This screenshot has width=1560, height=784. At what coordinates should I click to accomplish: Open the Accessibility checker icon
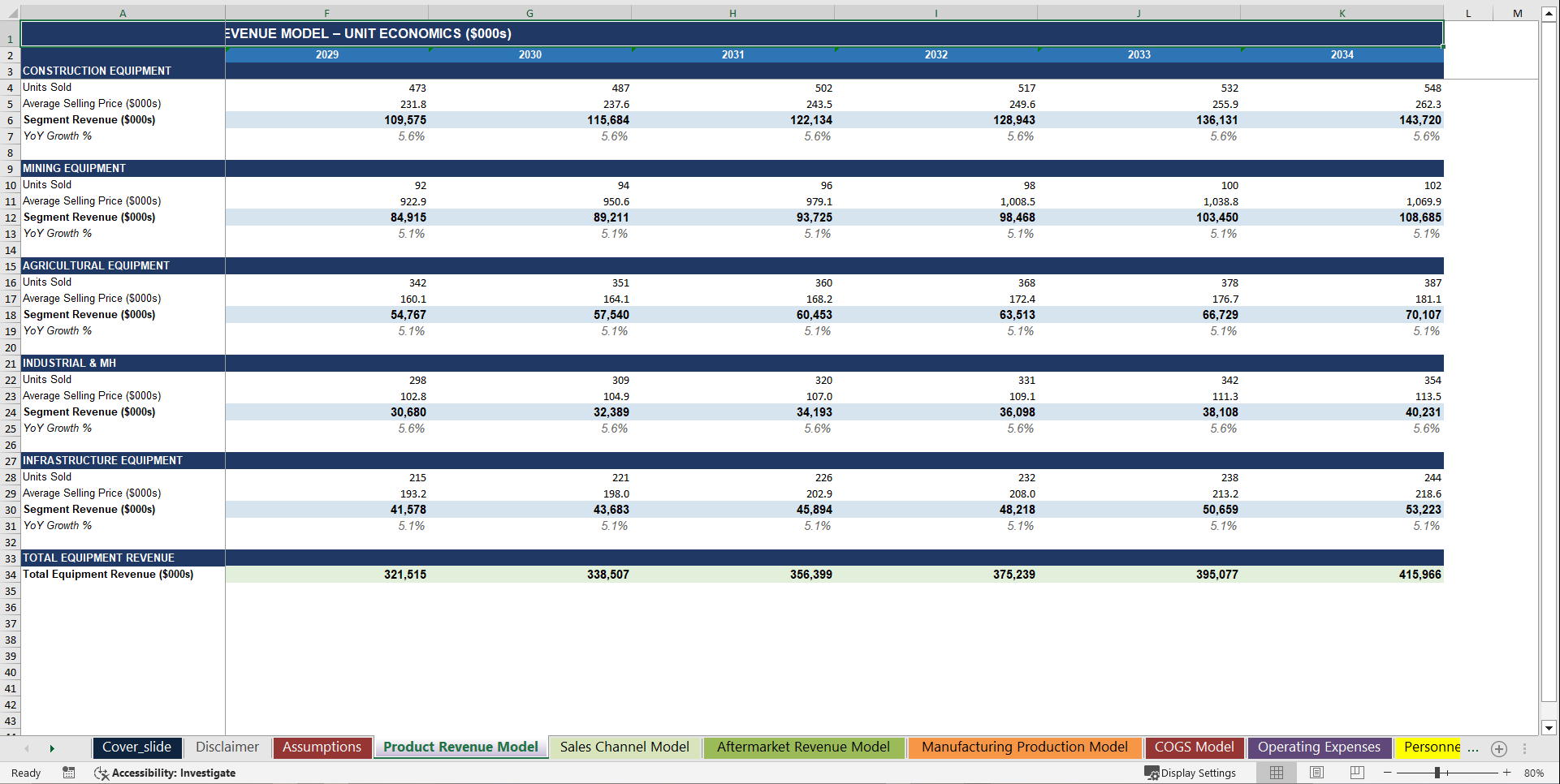point(102,773)
